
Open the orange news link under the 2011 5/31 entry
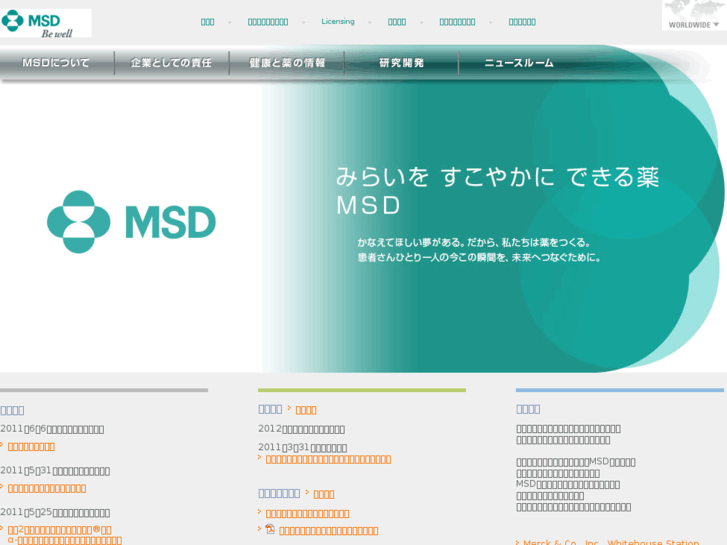coord(47,488)
